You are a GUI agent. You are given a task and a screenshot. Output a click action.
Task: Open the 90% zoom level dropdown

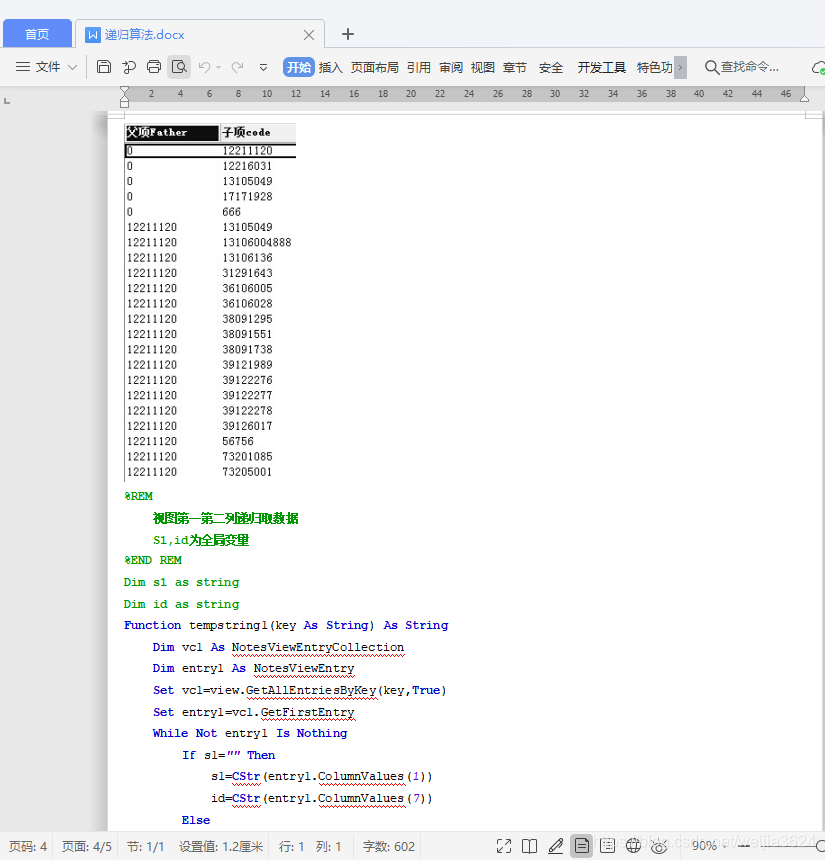point(708,846)
